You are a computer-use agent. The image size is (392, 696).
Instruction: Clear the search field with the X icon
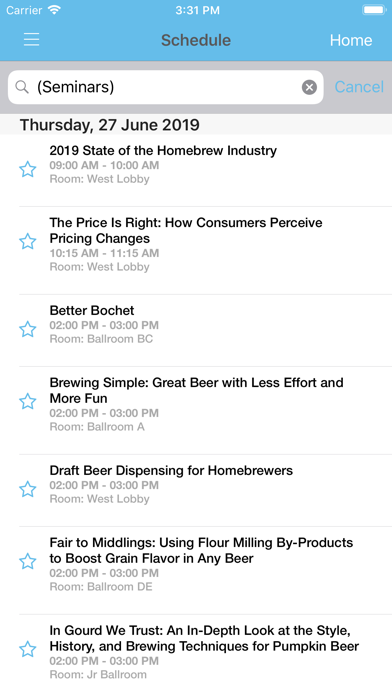(x=309, y=87)
